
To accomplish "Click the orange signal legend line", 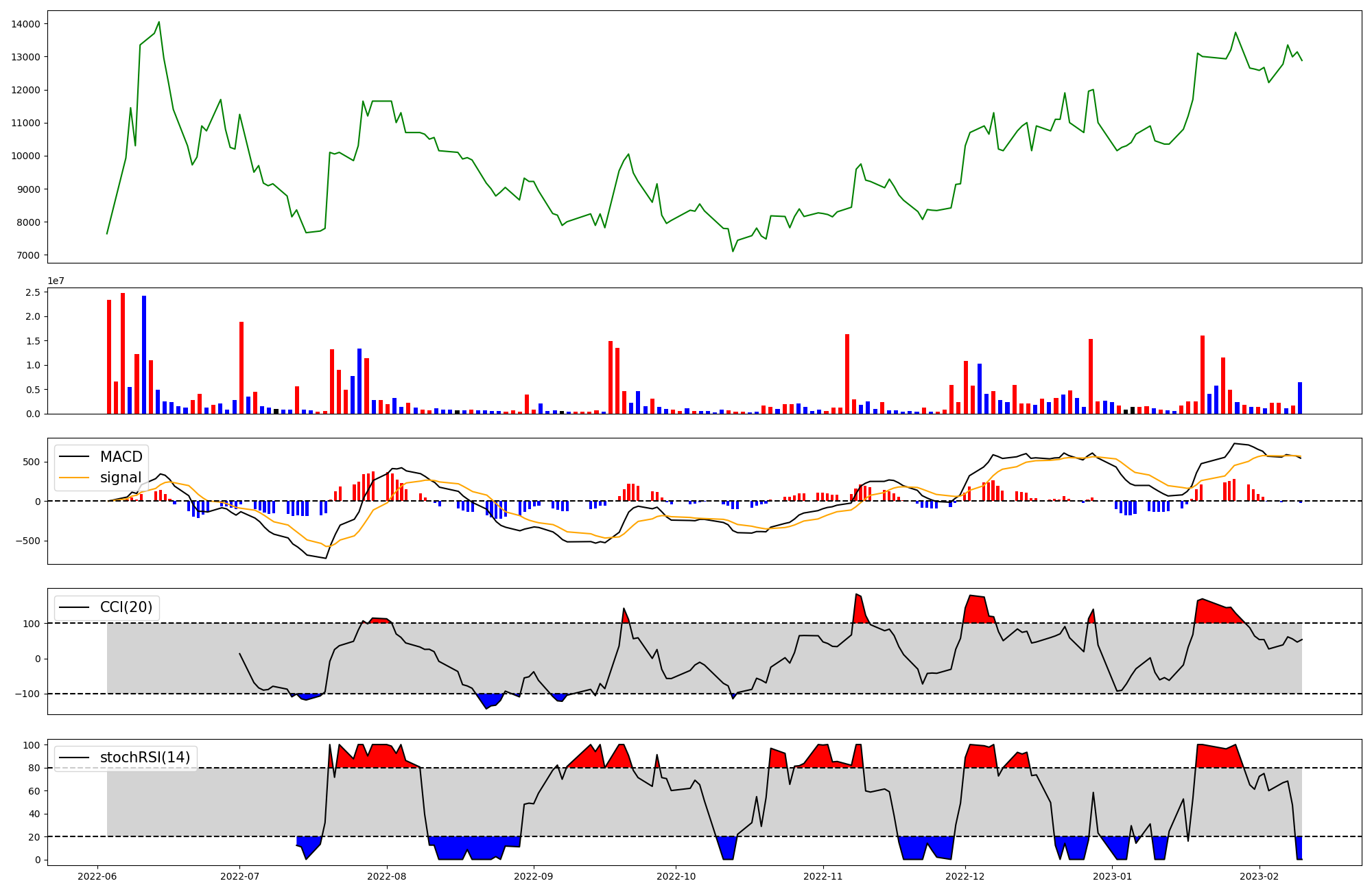I will tap(74, 478).
